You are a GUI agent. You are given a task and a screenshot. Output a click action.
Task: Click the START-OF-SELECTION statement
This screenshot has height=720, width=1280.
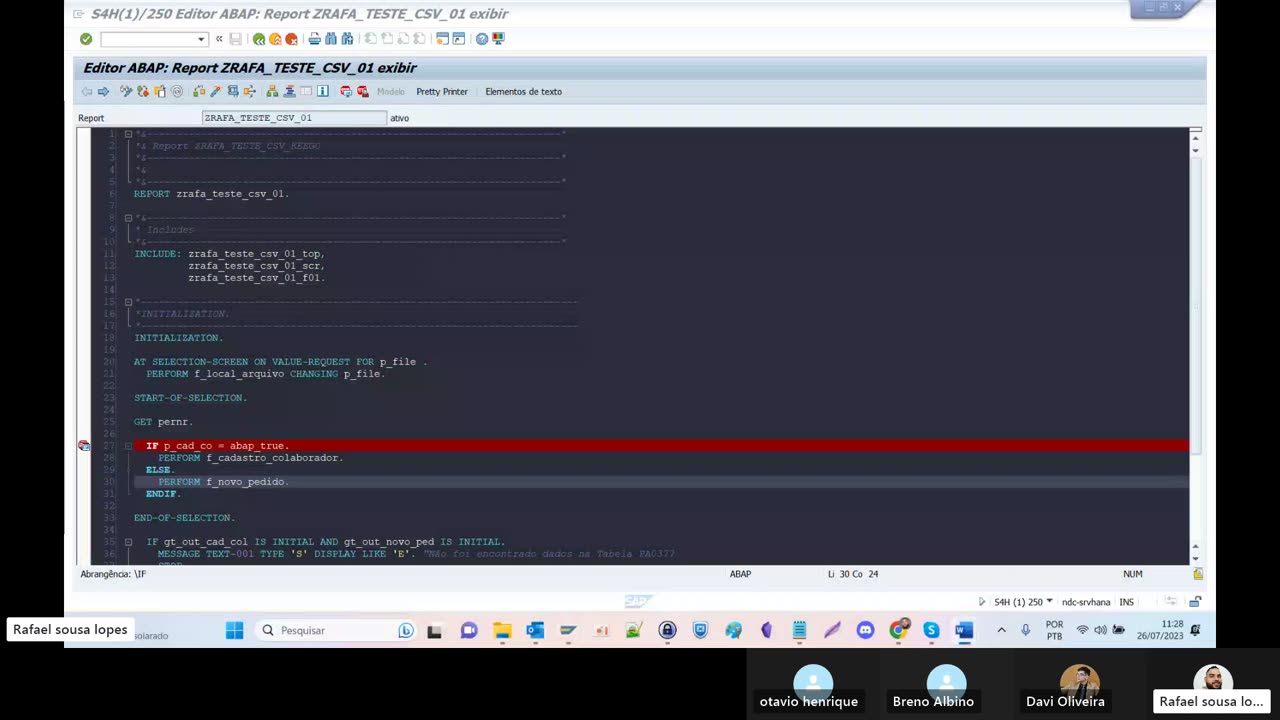(190, 398)
